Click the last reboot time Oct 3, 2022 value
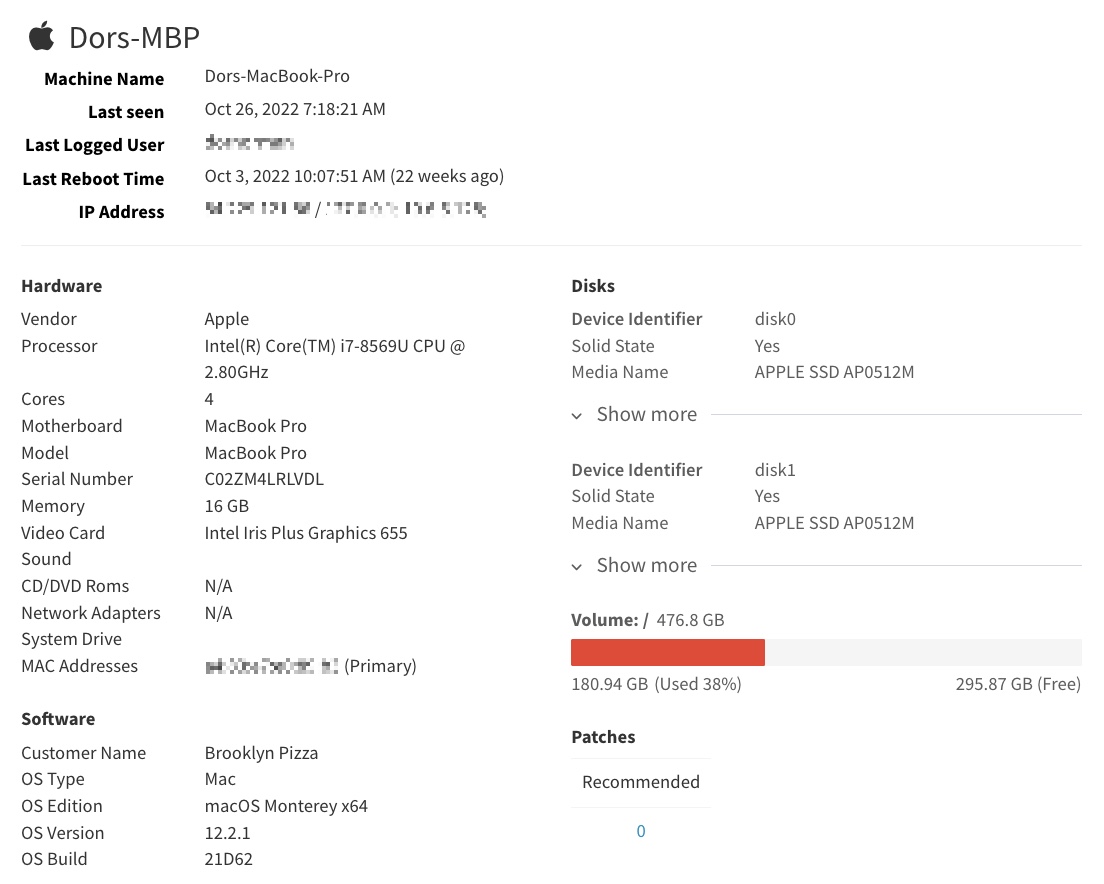 [x=354, y=176]
